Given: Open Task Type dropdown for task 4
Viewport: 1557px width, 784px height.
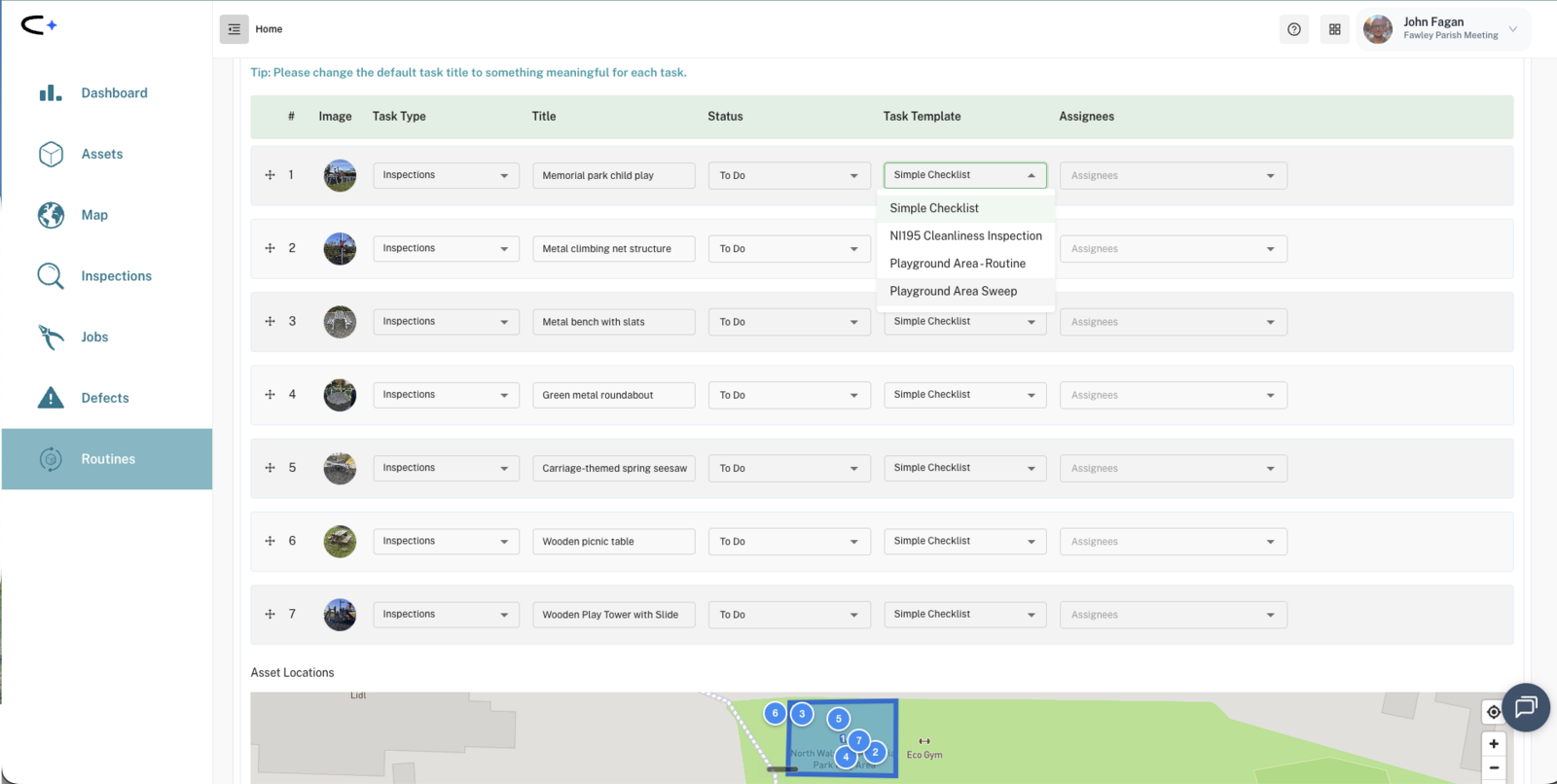Looking at the screenshot, I should (446, 395).
